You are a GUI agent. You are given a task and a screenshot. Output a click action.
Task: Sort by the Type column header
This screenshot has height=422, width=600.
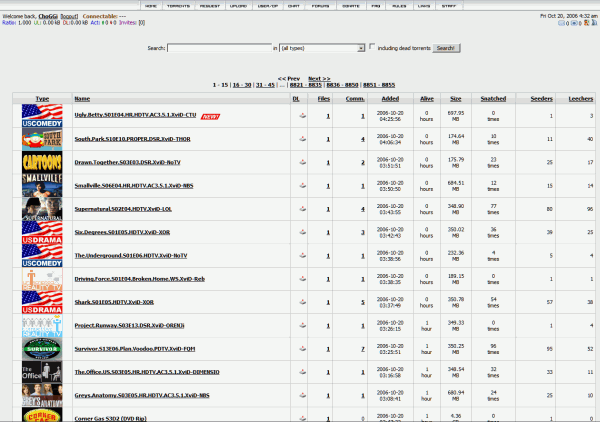pos(42,99)
